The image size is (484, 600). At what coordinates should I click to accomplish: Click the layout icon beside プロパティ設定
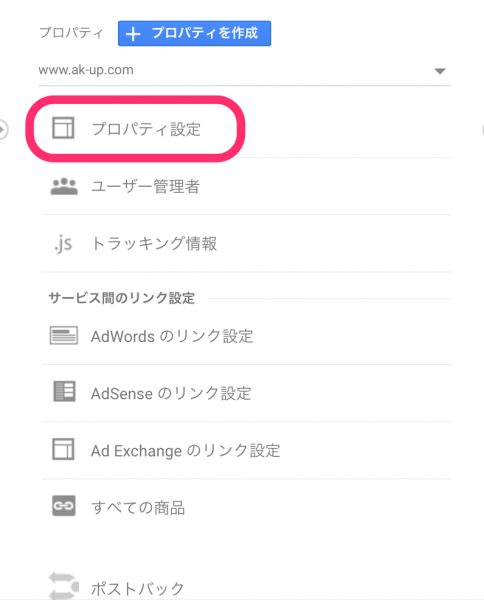(63, 128)
